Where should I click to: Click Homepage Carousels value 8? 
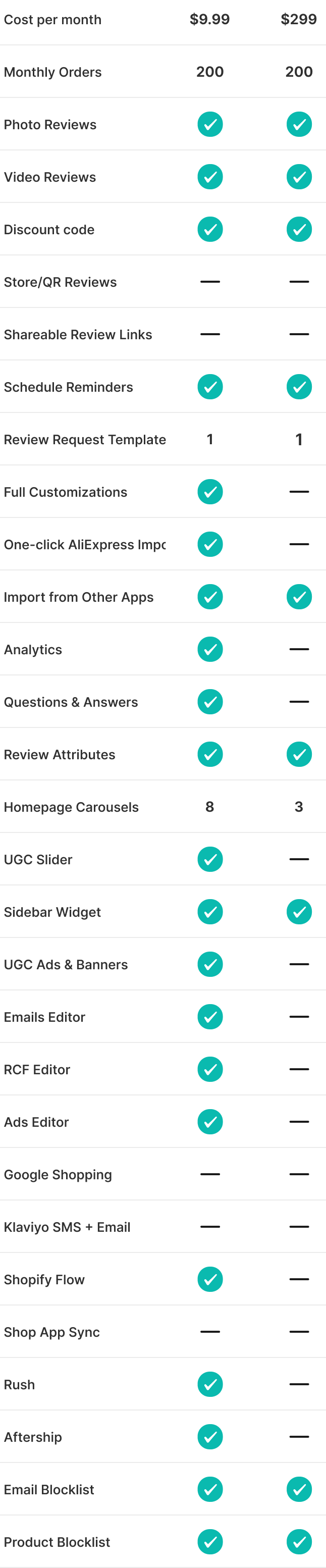210,807
